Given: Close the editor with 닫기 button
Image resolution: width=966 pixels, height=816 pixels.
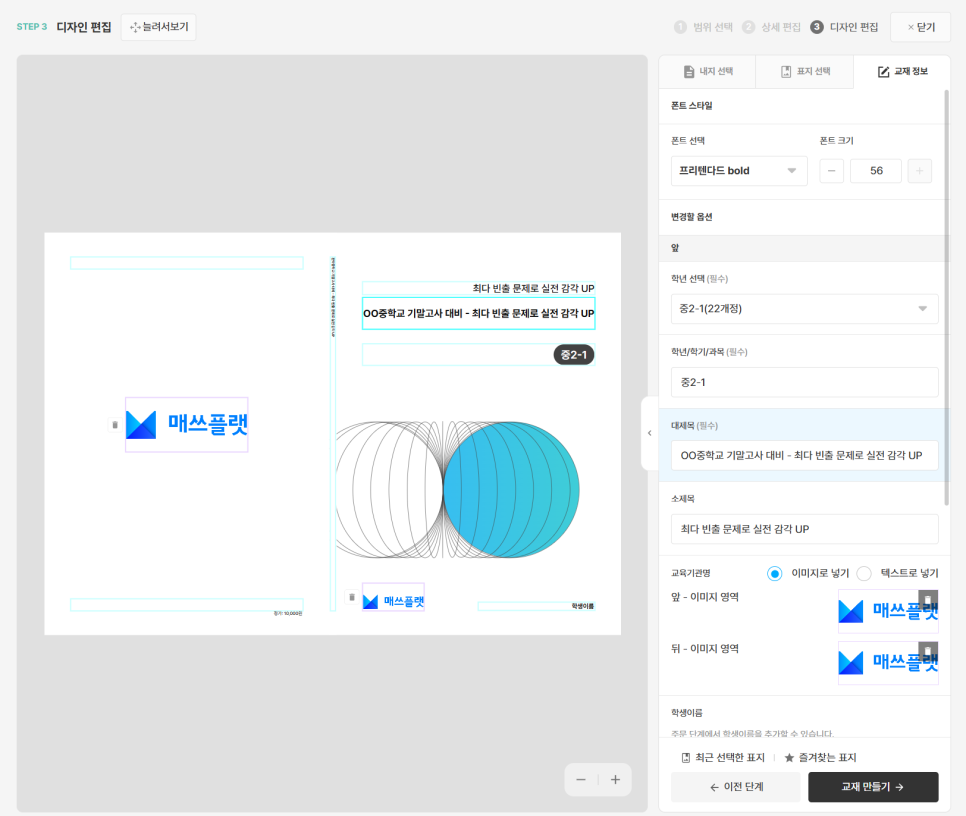Looking at the screenshot, I should [920, 27].
